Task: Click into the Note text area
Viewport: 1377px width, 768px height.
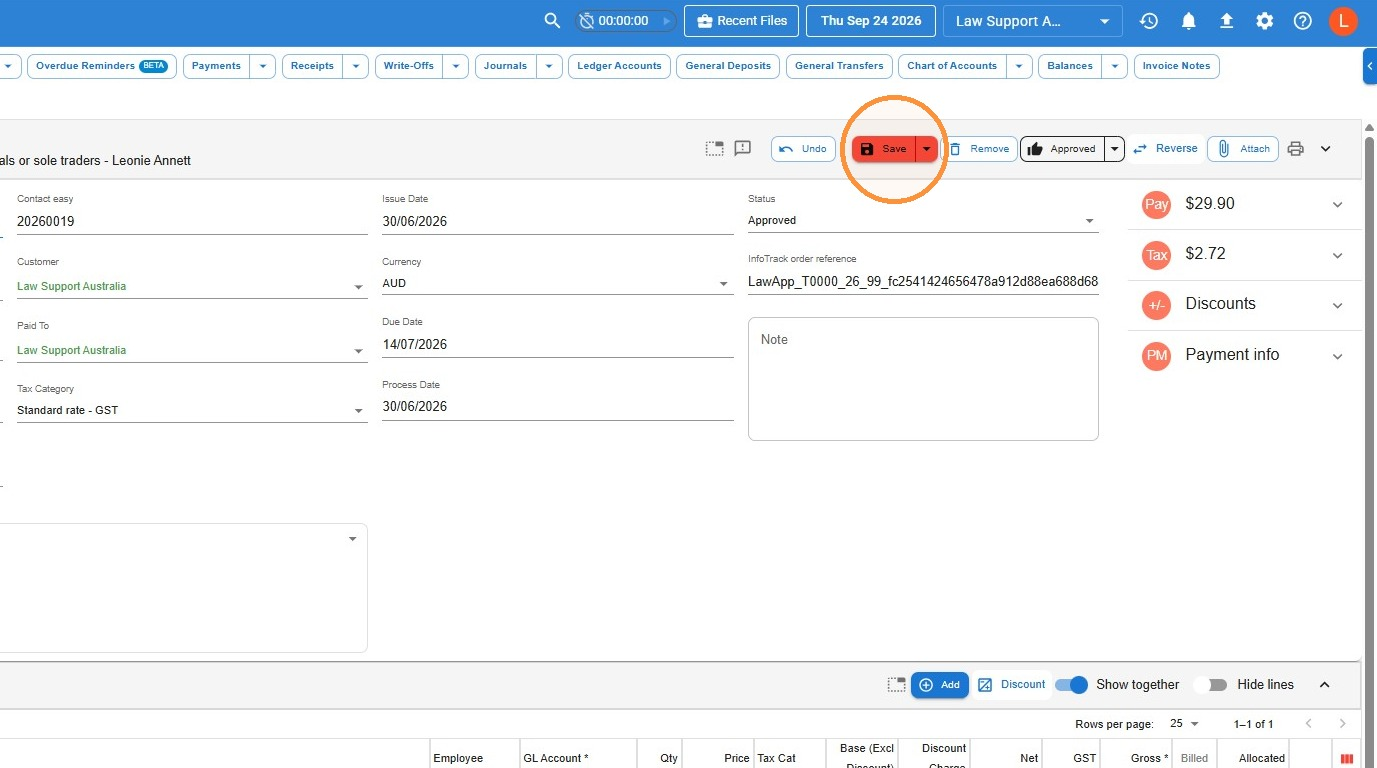Action: pos(923,379)
